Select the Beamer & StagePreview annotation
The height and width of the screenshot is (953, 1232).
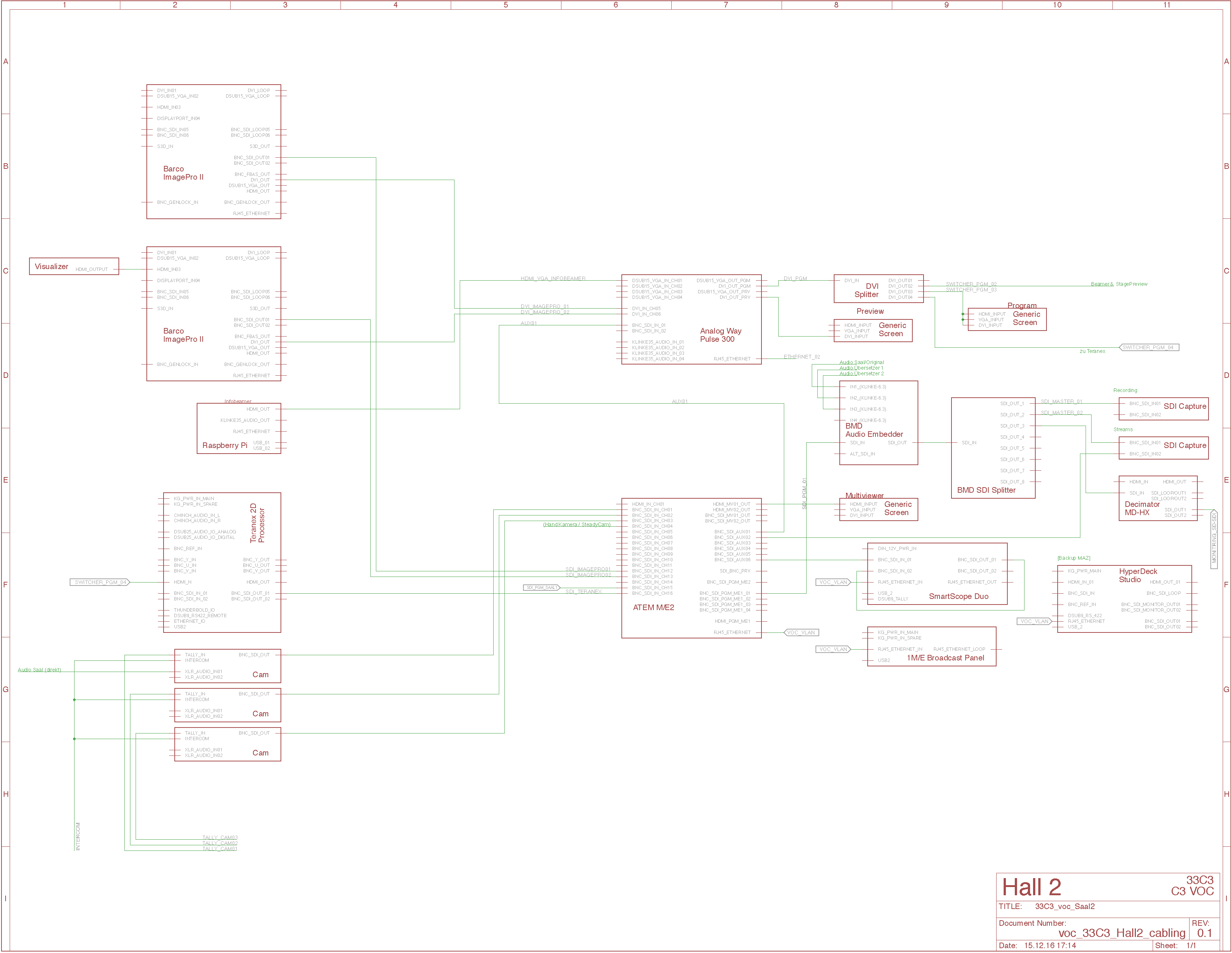coord(1119,284)
